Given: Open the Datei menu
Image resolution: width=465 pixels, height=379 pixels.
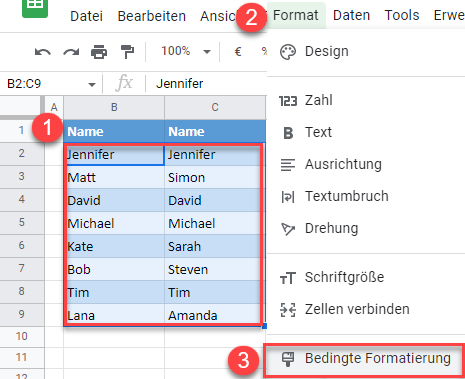Looking at the screenshot, I should click(x=86, y=16).
